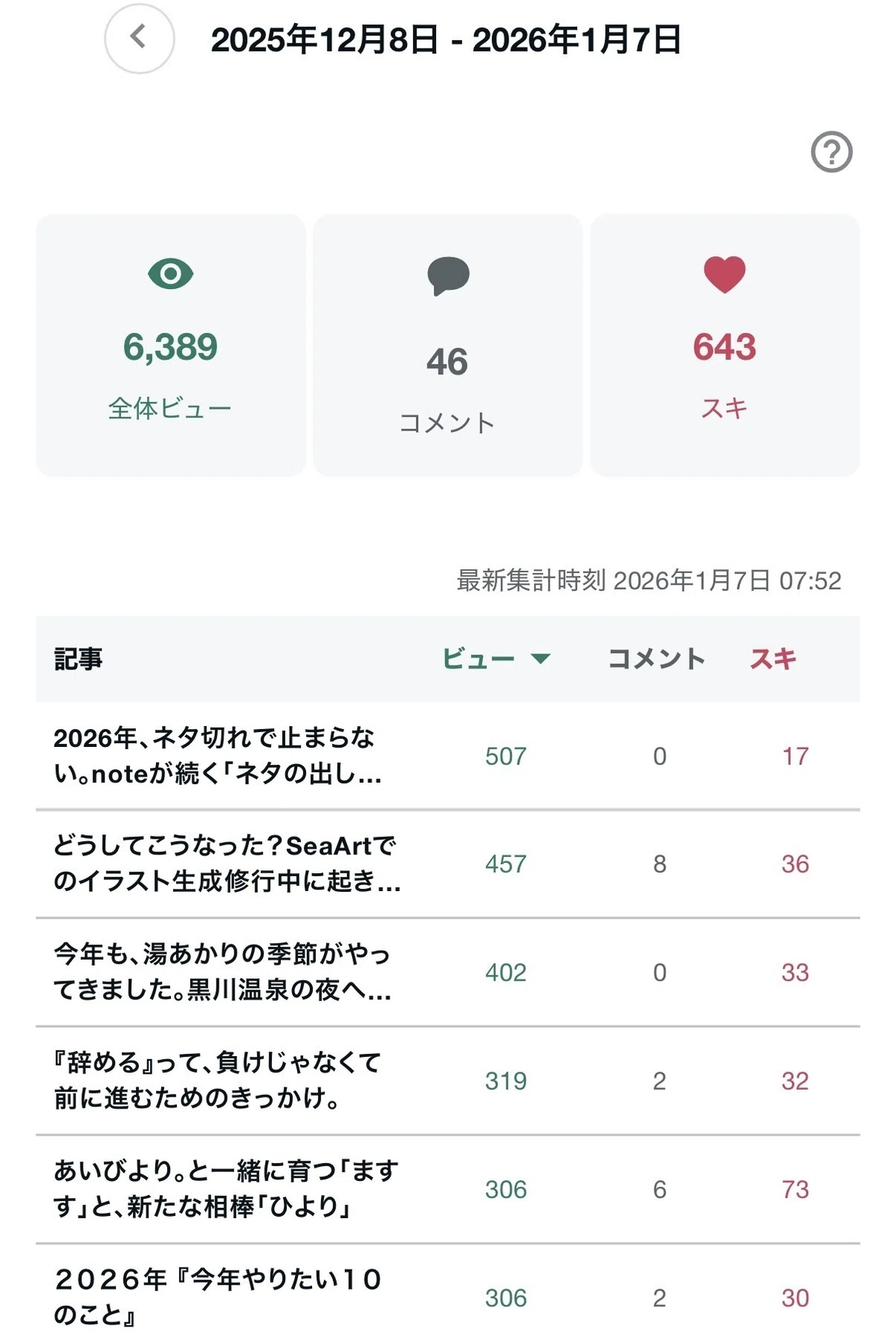Screen dimensions: 896x1343
Task: Open help via question mark icon
Action: click(x=831, y=152)
